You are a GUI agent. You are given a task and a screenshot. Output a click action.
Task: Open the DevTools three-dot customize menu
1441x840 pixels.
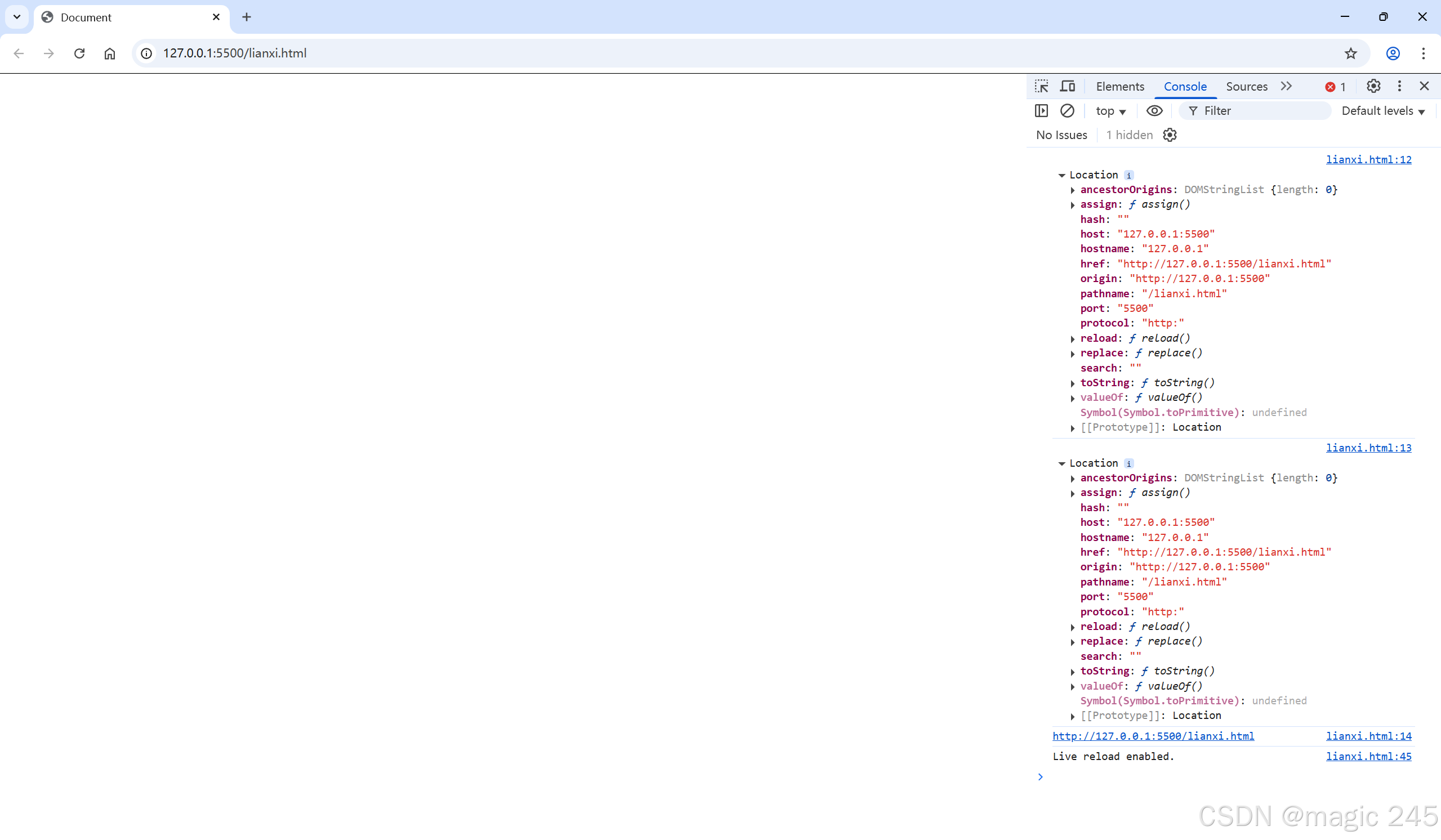pyautogui.click(x=1399, y=86)
